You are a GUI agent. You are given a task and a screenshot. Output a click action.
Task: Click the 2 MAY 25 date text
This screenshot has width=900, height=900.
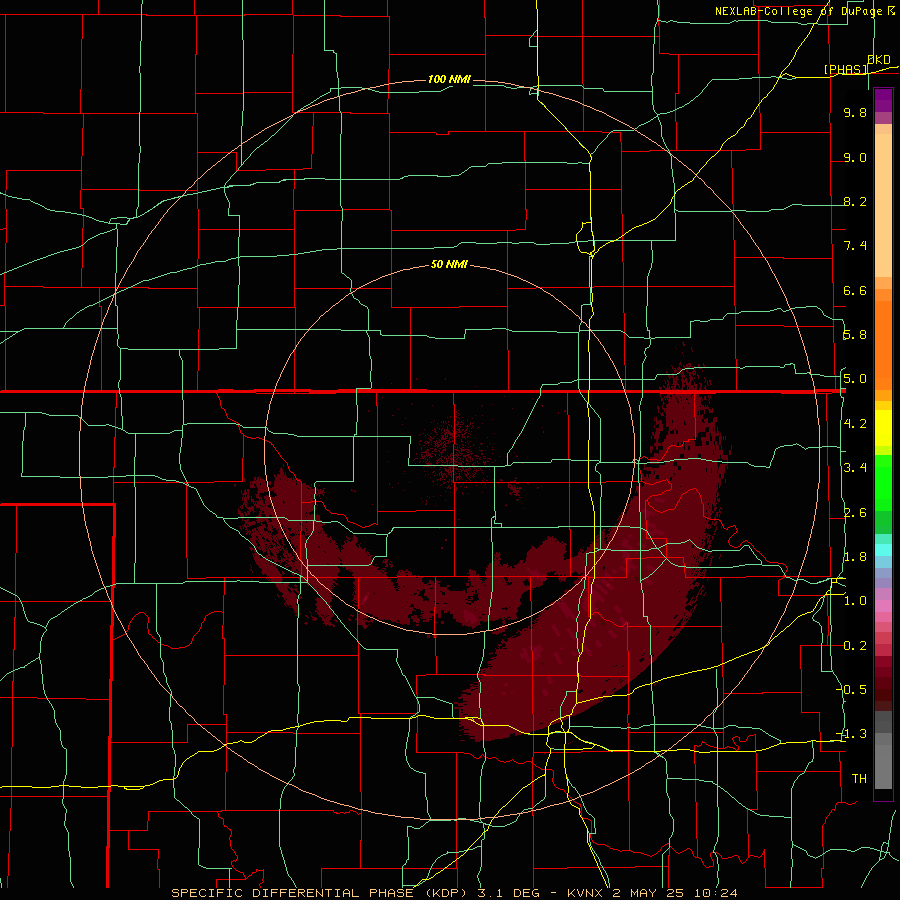click(650, 893)
